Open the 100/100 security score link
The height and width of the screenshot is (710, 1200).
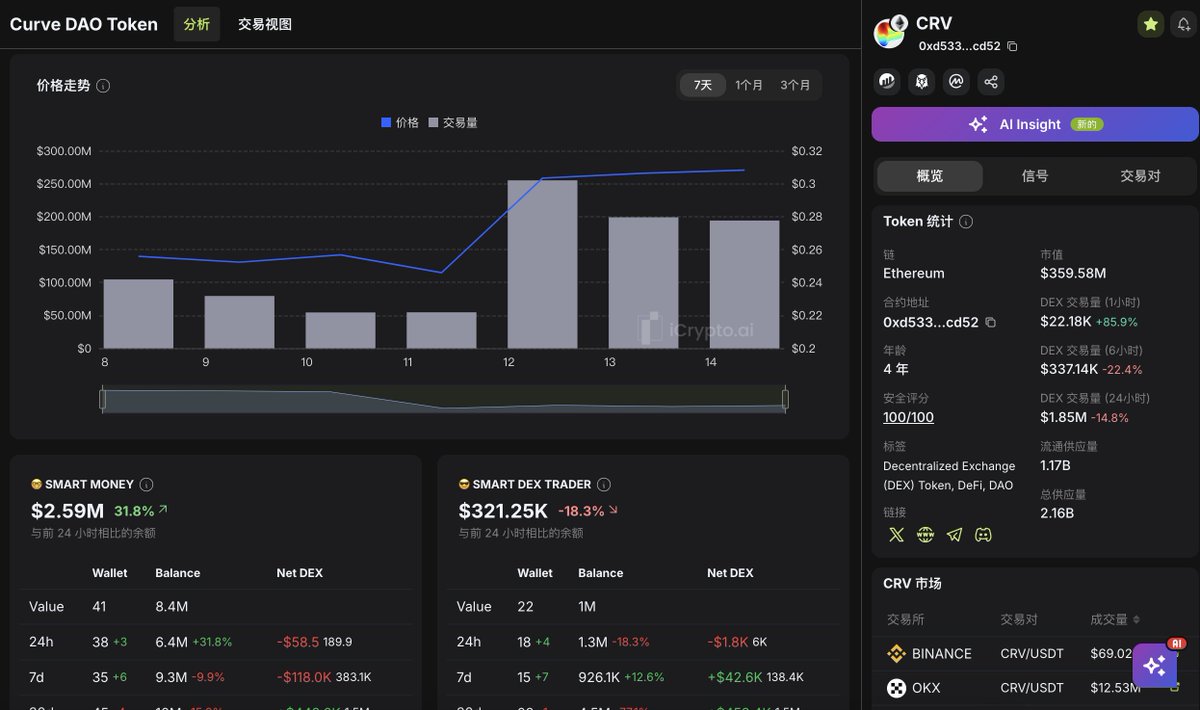pos(908,418)
